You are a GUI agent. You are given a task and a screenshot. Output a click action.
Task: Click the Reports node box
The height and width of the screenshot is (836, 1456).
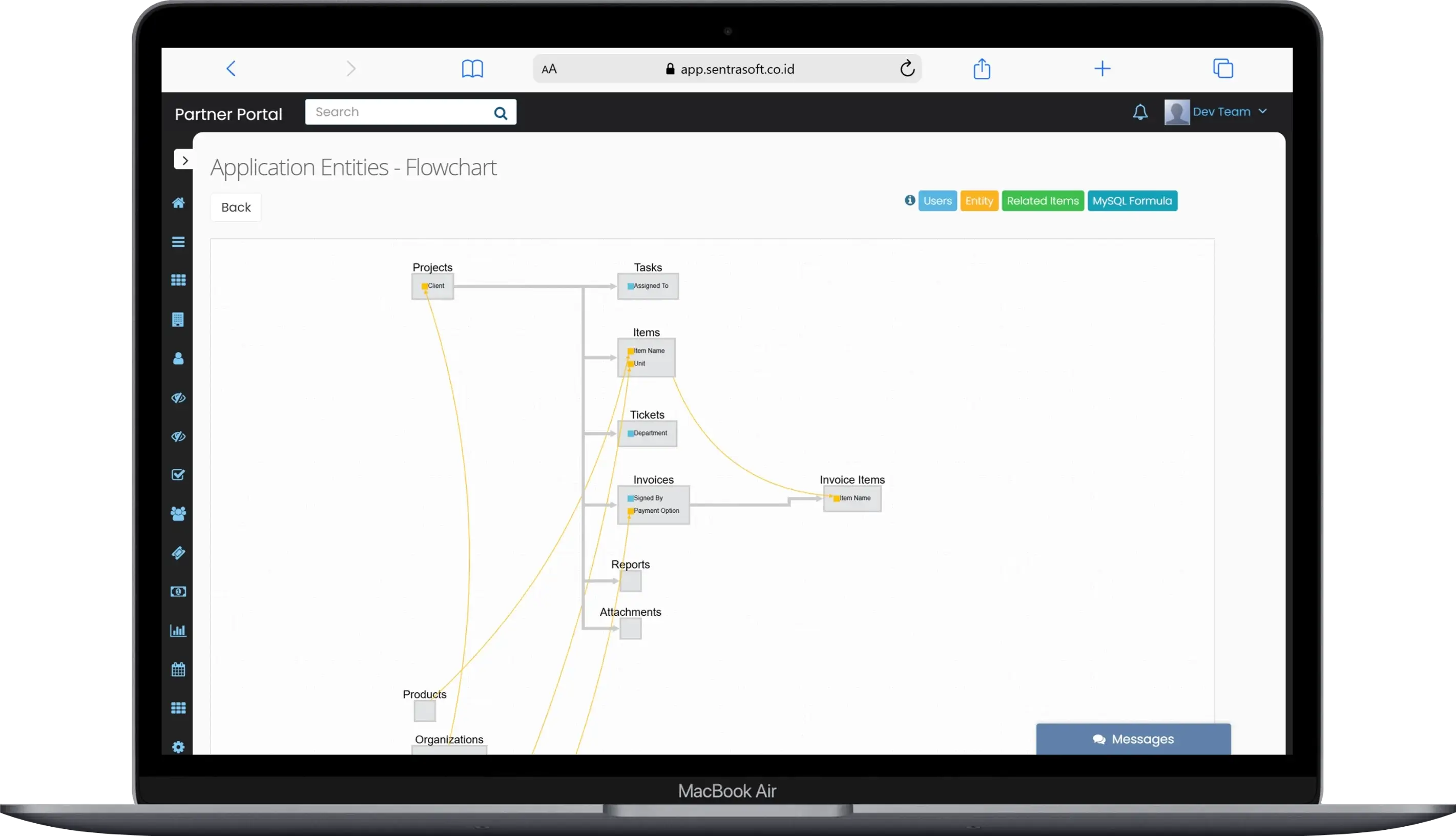pyautogui.click(x=630, y=581)
